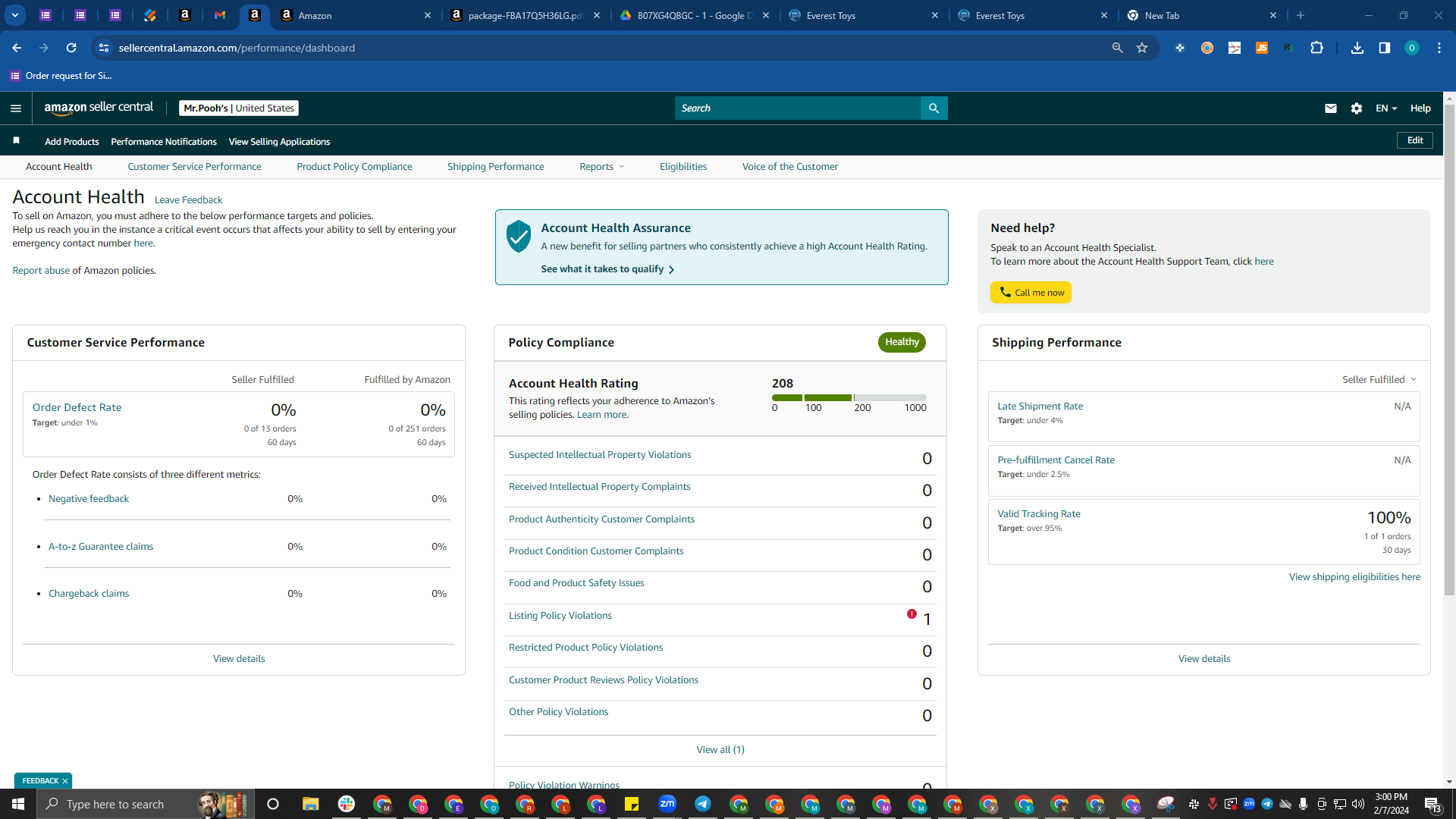Image resolution: width=1456 pixels, height=819 pixels.
Task: Click Report abuse link
Action: click(x=41, y=271)
